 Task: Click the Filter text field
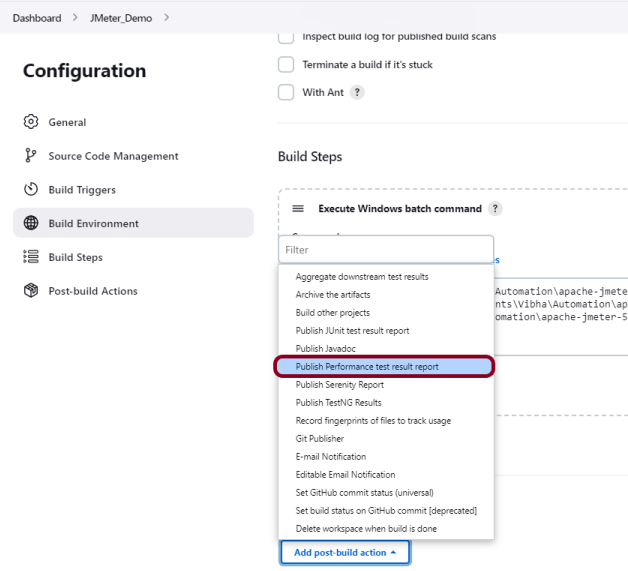385,250
